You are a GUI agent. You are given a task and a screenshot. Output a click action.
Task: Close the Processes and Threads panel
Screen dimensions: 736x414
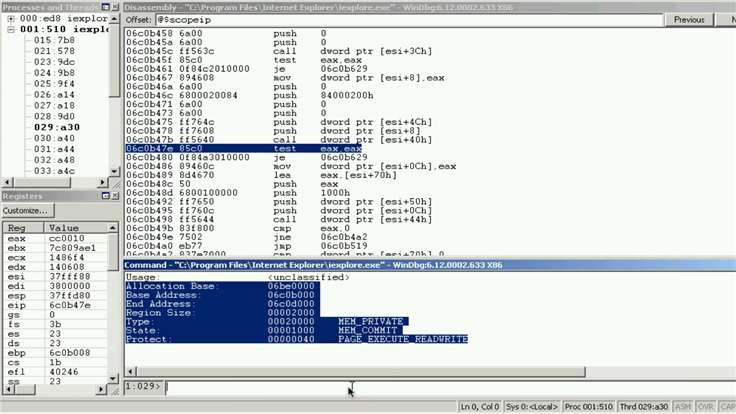(115, 6)
